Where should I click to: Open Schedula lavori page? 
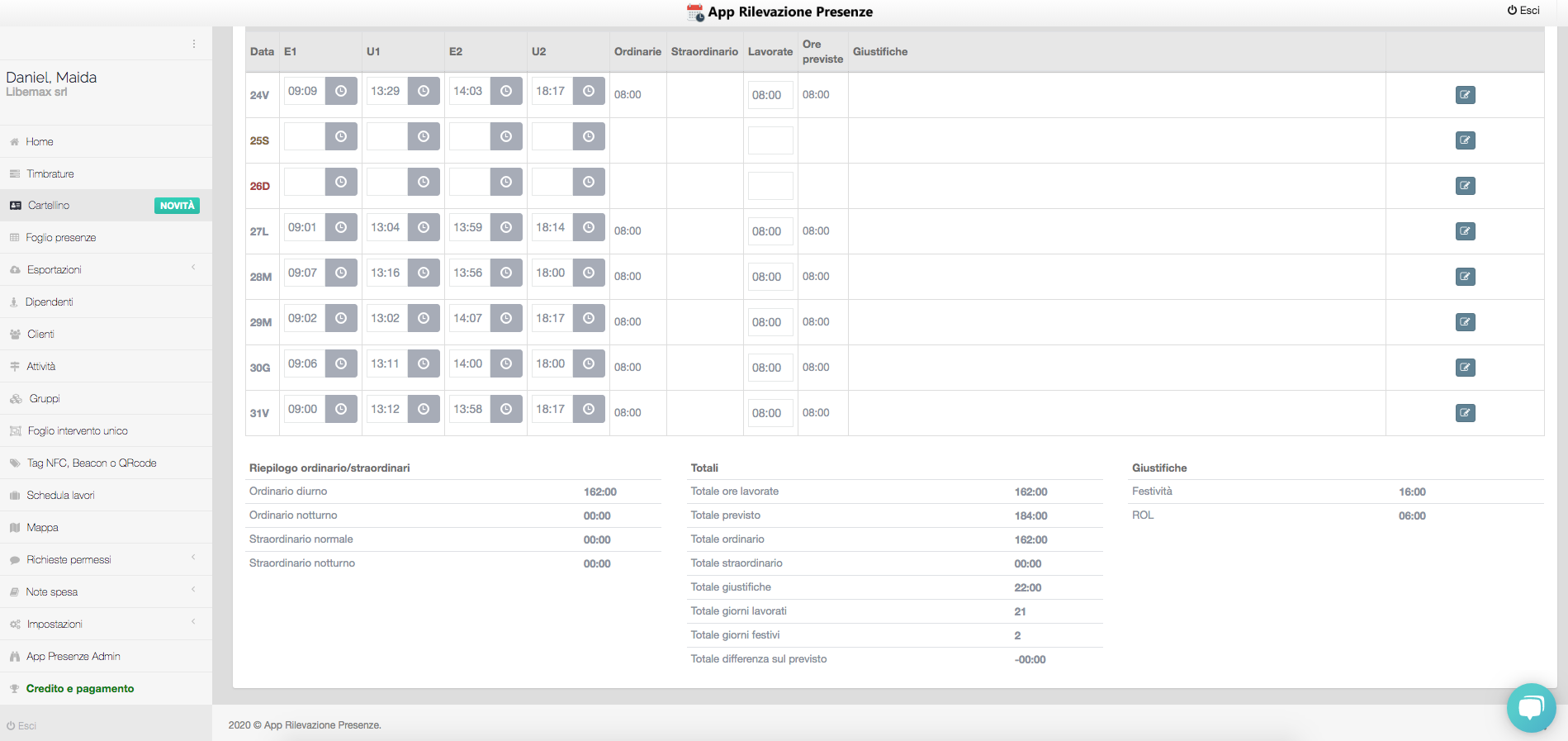[x=106, y=495]
